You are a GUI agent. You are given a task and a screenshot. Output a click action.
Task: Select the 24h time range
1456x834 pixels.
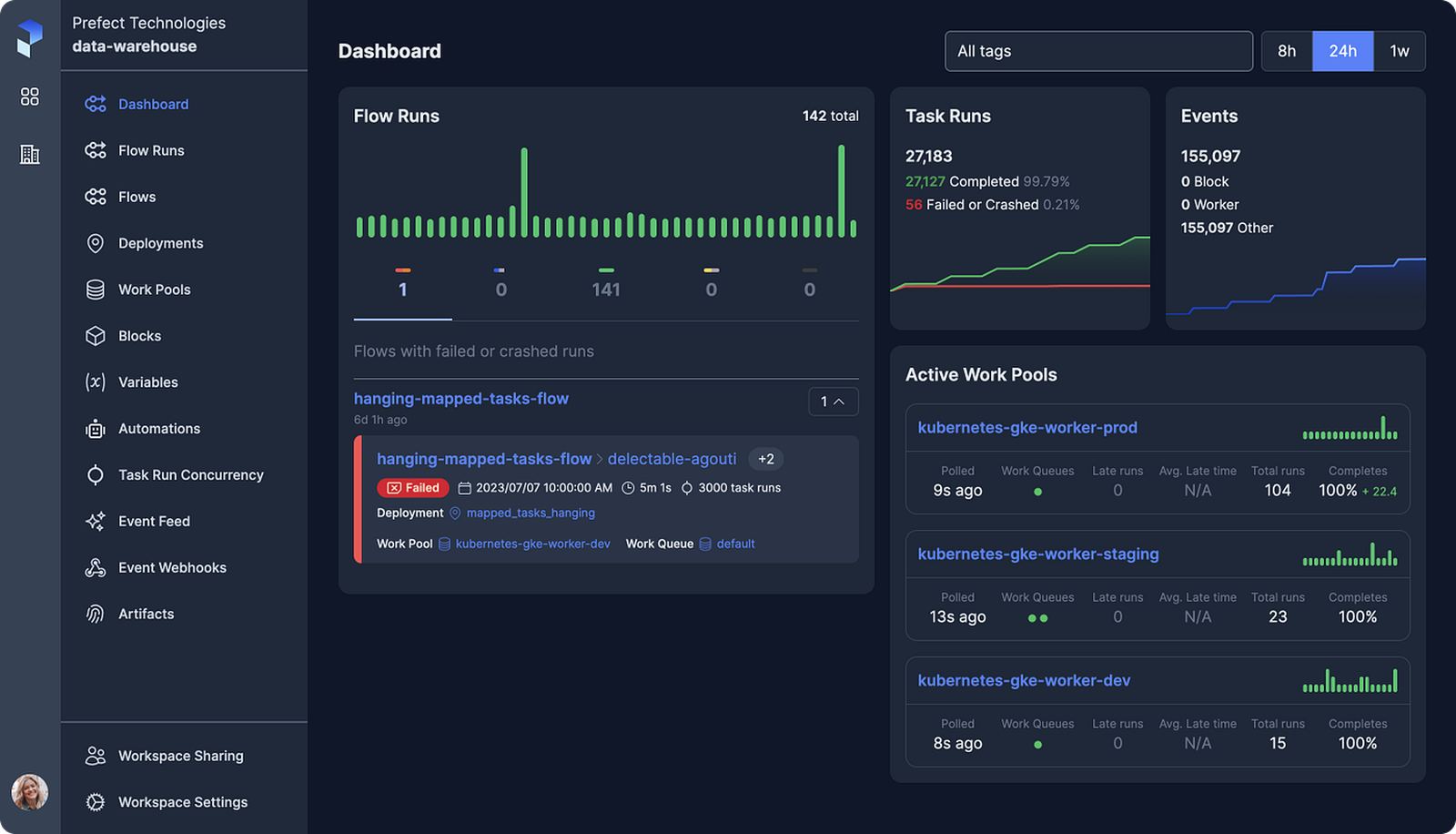[x=1342, y=51]
